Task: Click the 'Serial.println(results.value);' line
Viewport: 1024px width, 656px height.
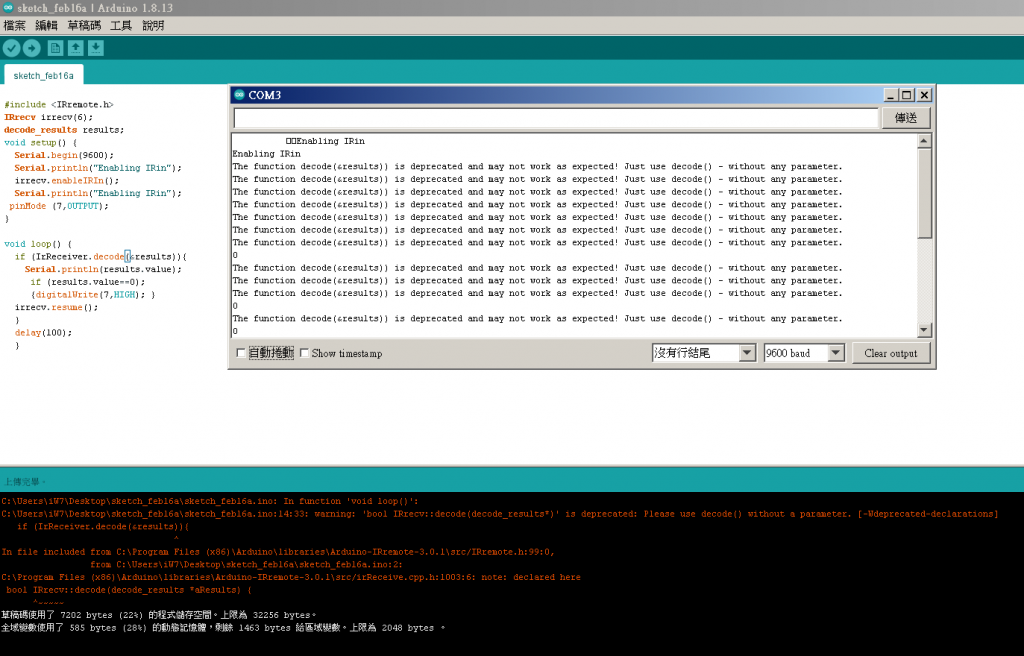Action: (103, 269)
